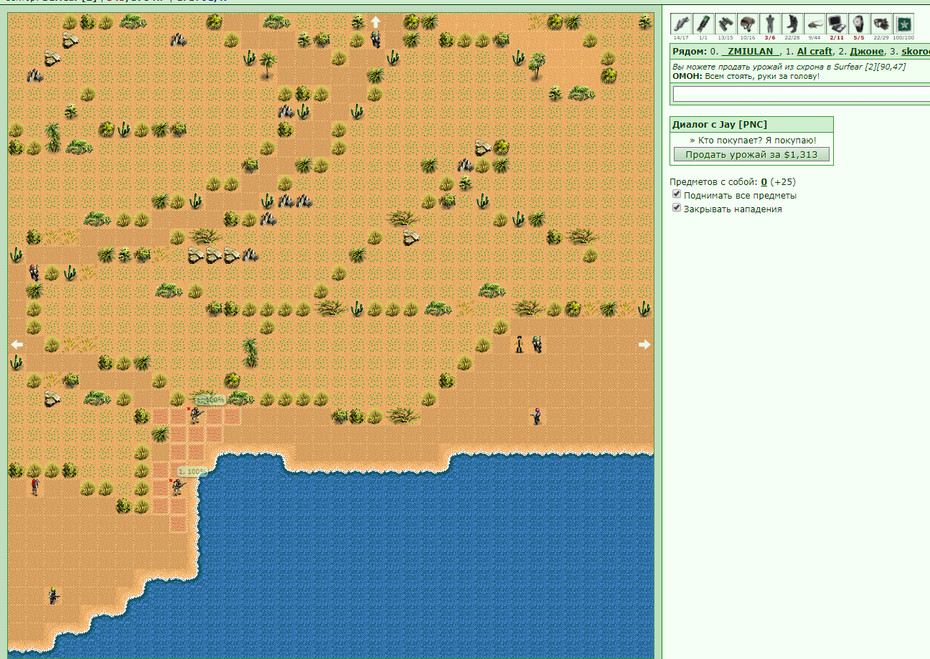The width and height of the screenshot is (930, 659).
Task: Open the items count '0' link
Action: click(x=764, y=182)
